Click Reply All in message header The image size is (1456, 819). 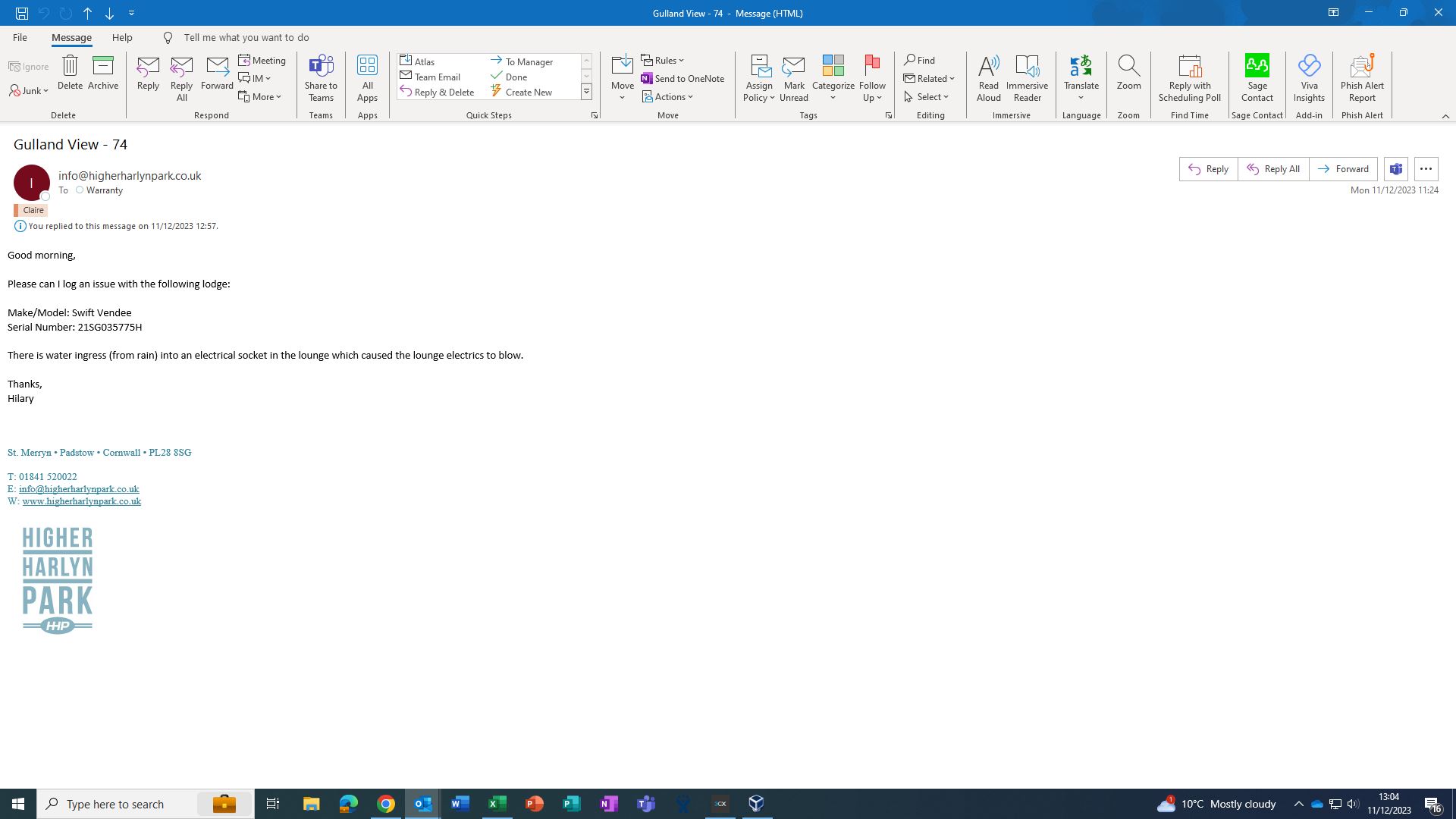1273,169
